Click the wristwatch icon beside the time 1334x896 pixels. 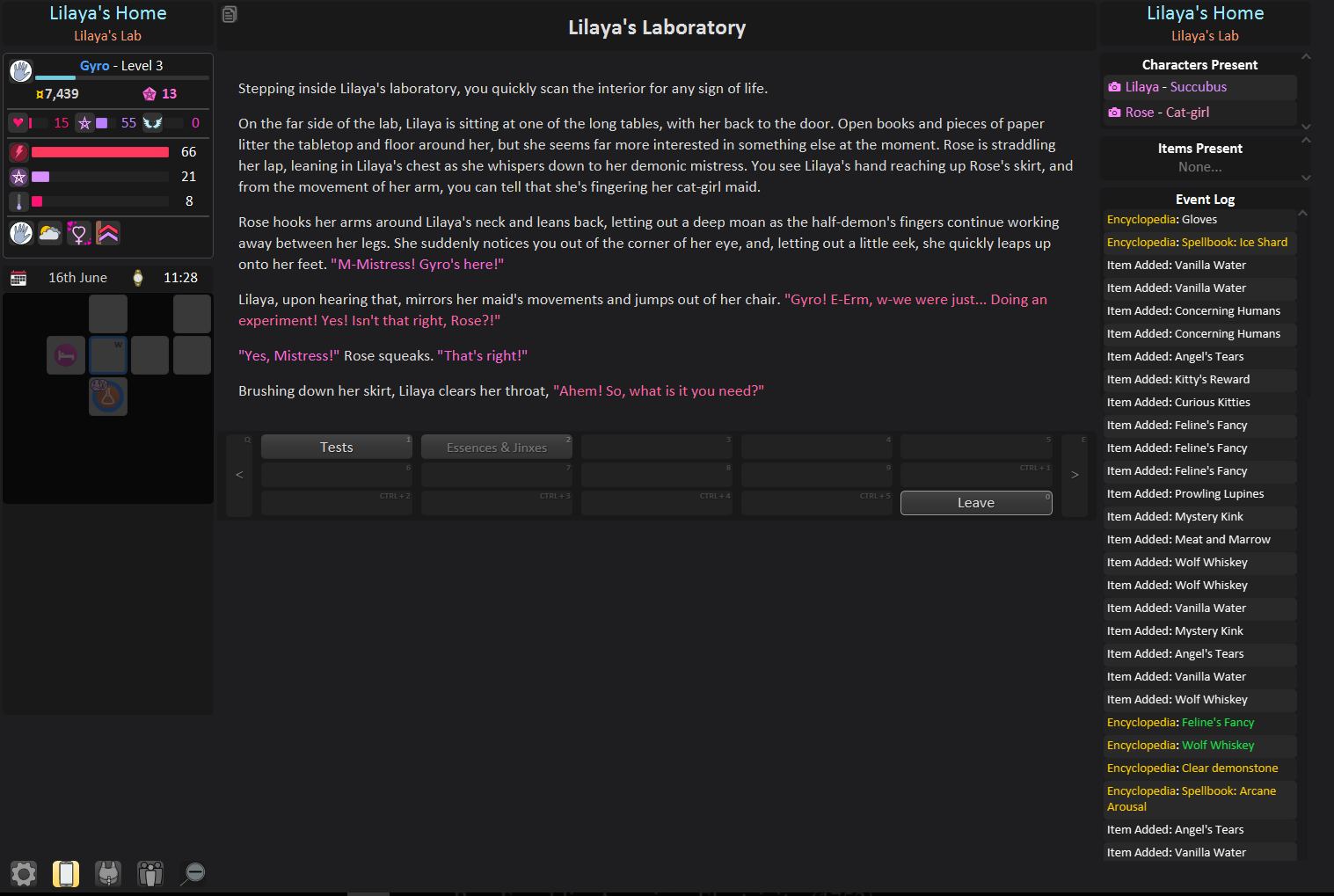tap(138, 278)
